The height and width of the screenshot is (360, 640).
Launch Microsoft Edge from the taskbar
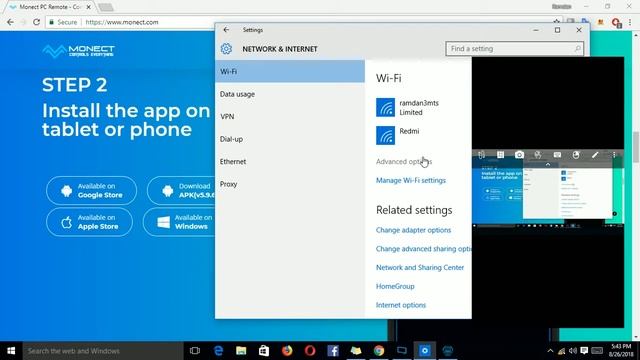[x=218, y=351]
